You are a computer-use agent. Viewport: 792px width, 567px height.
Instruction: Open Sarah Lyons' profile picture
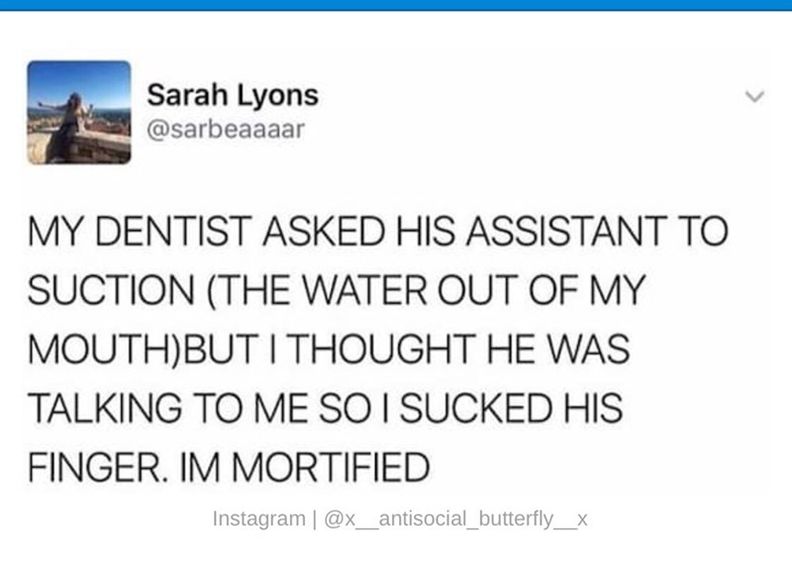click(79, 112)
